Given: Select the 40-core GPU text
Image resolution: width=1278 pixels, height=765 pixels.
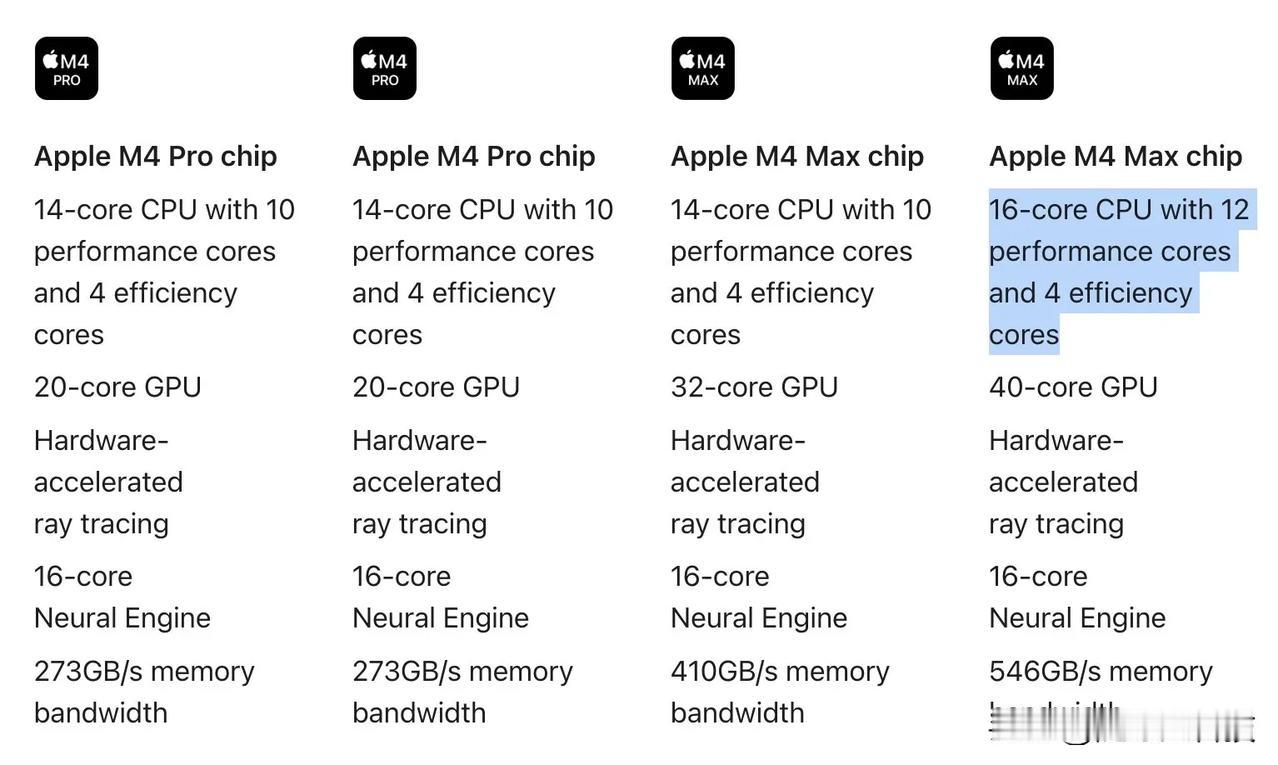Looking at the screenshot, I should point(1072,387).
